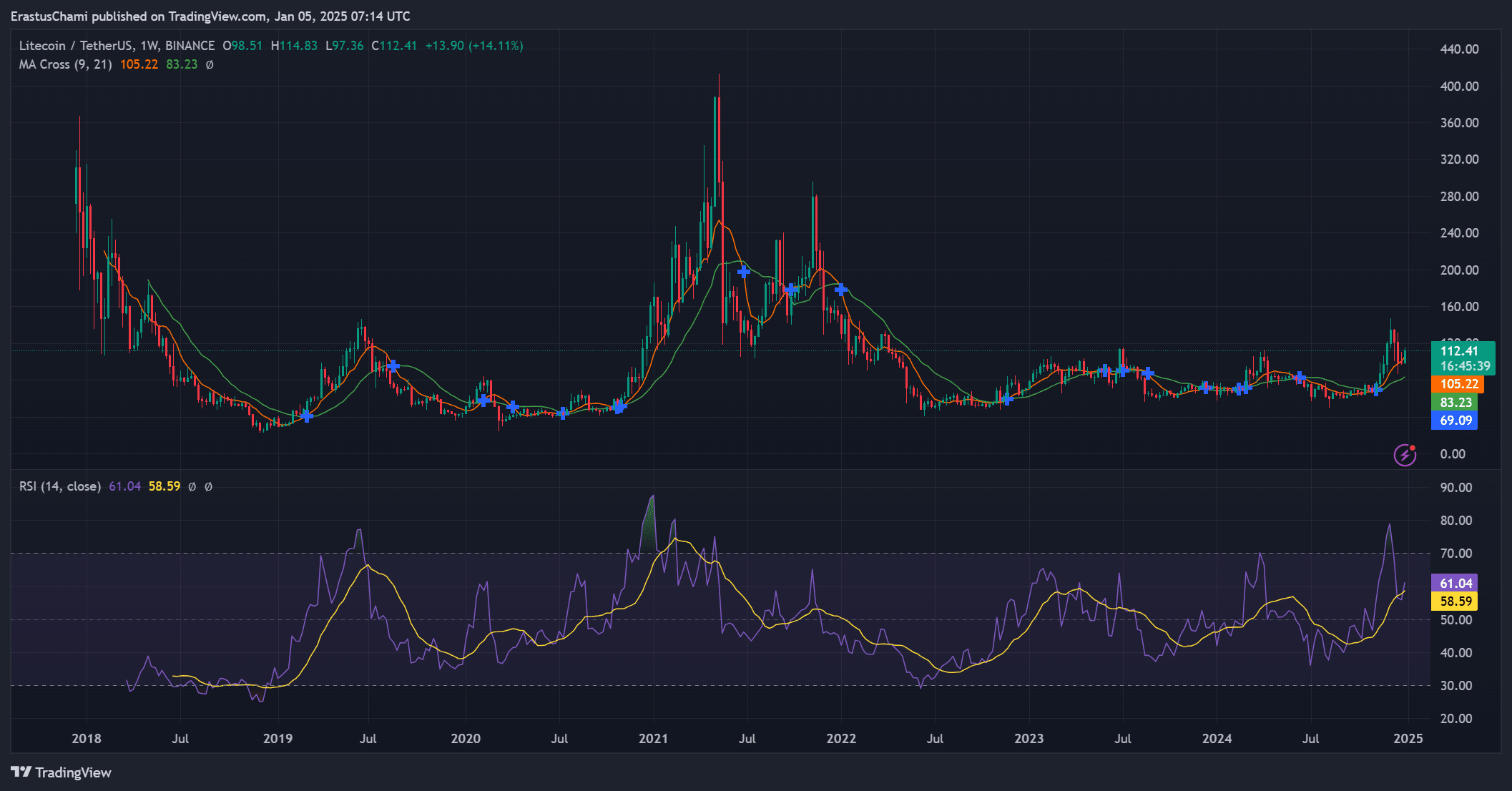The width and height of the screenshot is (1512, 791).
Task: Click the blue 69.09 price label
Action: tap(1456, 421)
